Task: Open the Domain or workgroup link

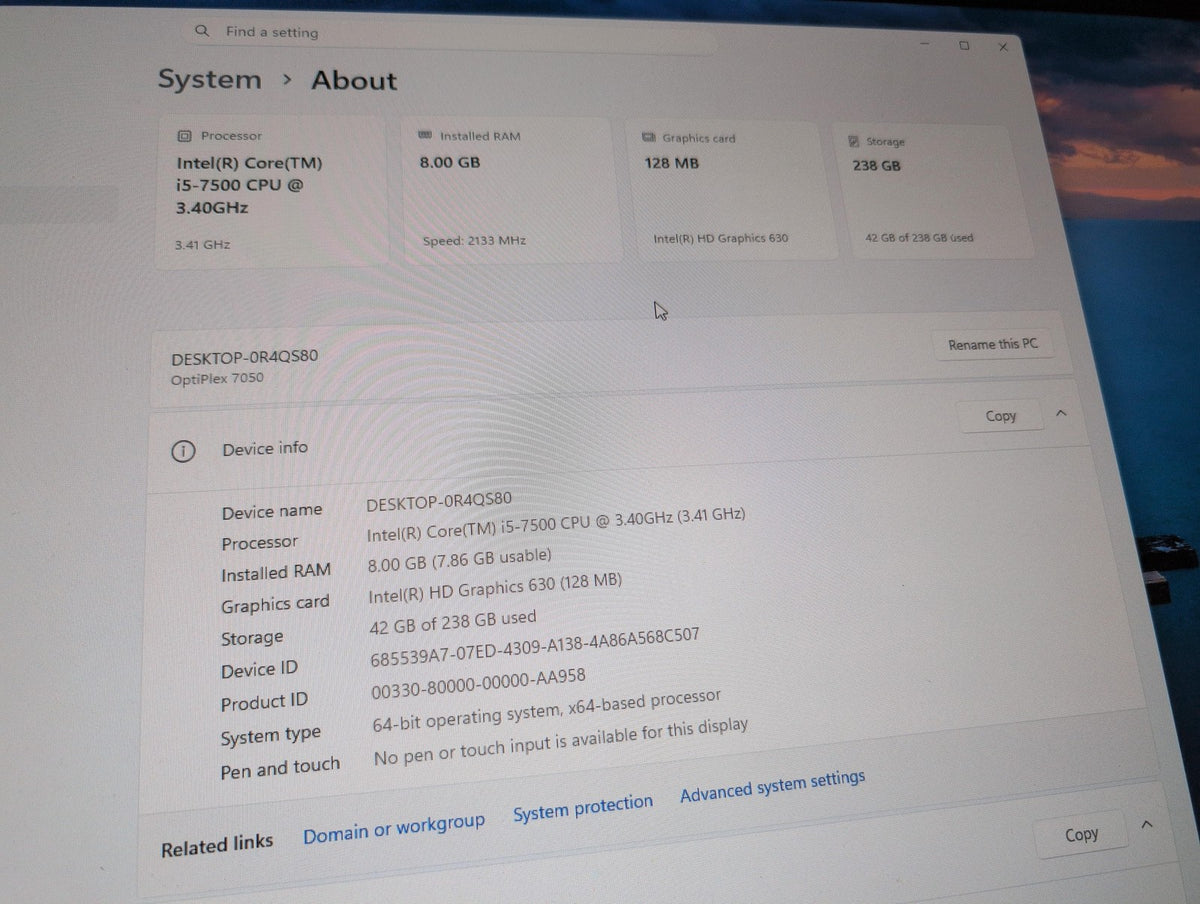Action: point(394,829)
